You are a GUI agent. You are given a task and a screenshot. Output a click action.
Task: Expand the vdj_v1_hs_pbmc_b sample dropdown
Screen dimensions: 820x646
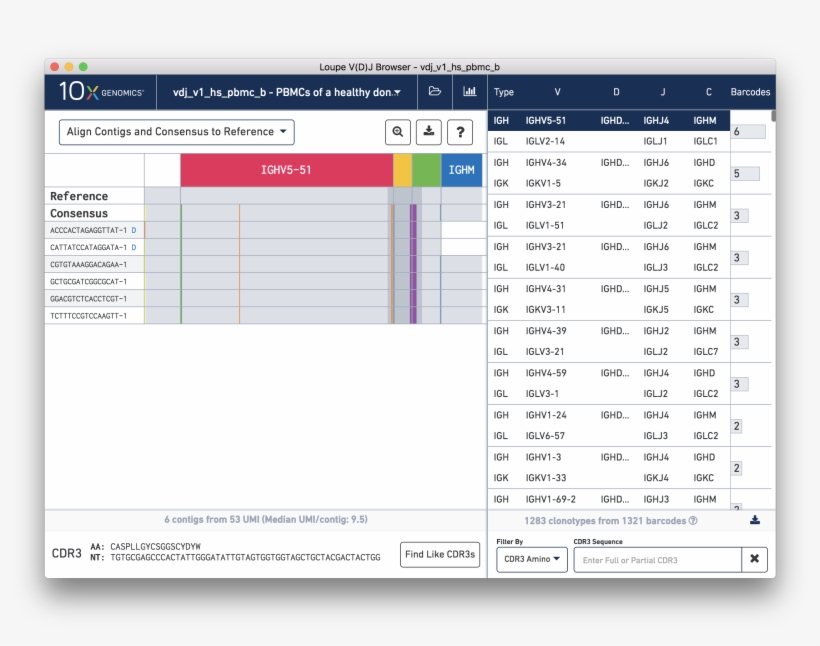[x=286, y=92]
